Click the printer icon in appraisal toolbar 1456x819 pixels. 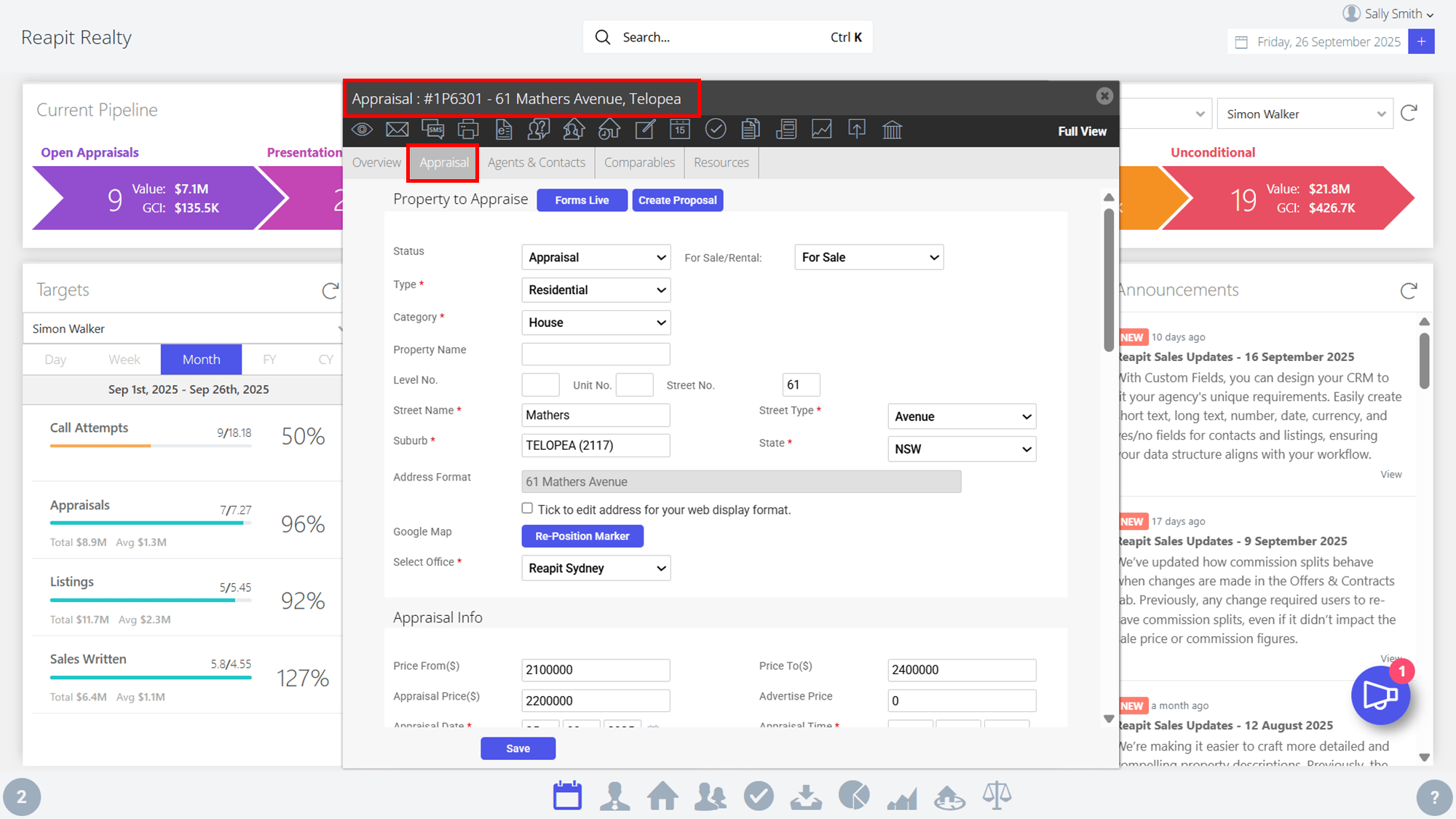[468, 130]
